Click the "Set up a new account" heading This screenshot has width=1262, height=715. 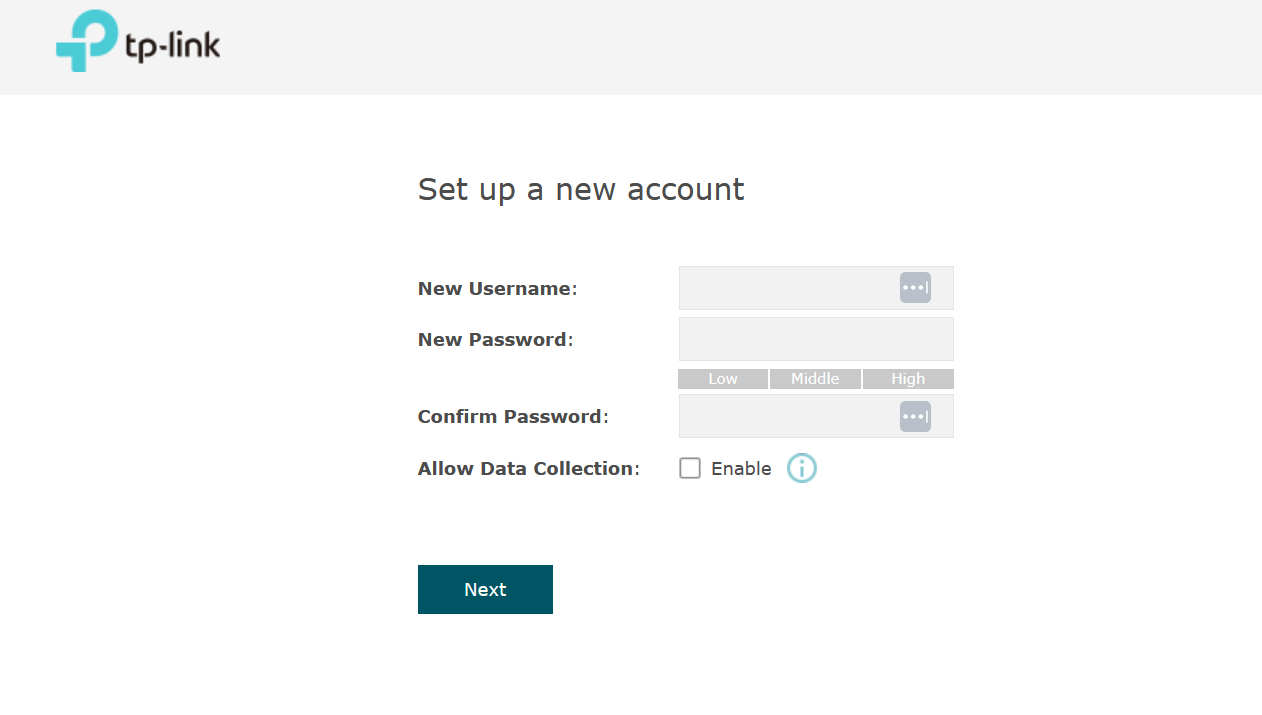click(581, 190)
